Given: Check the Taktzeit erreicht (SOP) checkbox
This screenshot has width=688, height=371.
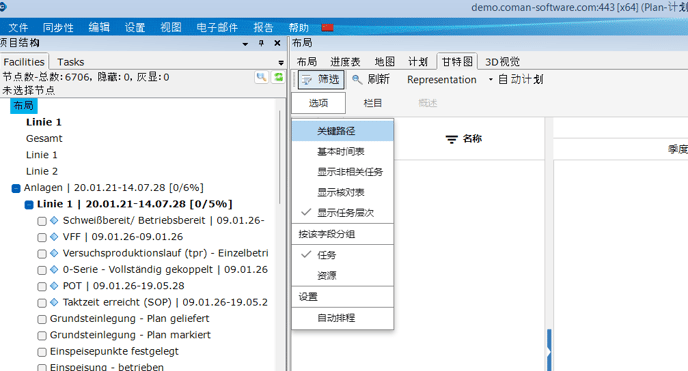Looking at the screenshot, I should (x=42, y=303).
